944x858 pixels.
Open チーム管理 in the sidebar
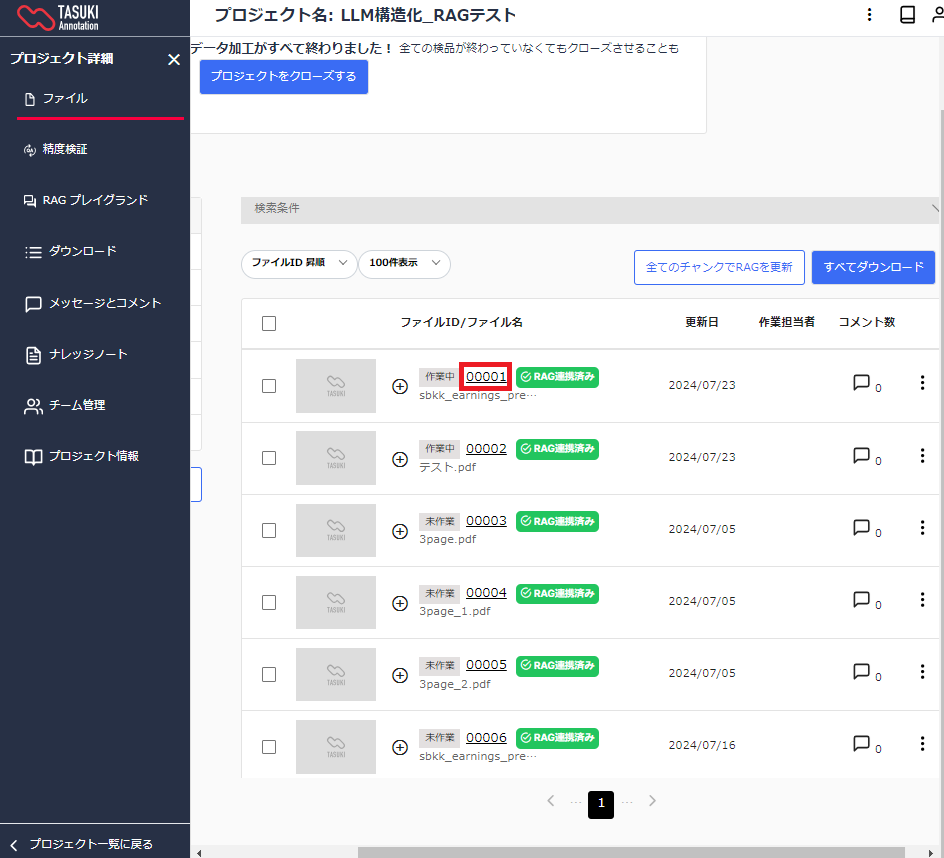pyautogui.click(x=64, y=405)
